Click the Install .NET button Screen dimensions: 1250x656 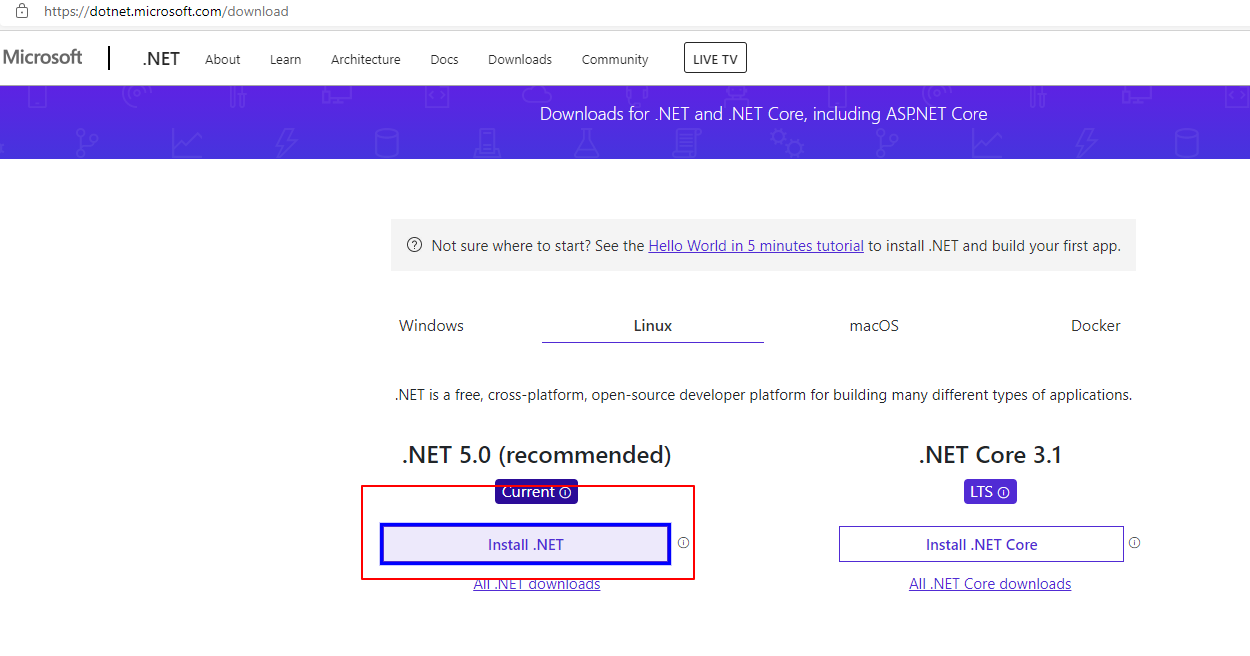pos(525,544)
